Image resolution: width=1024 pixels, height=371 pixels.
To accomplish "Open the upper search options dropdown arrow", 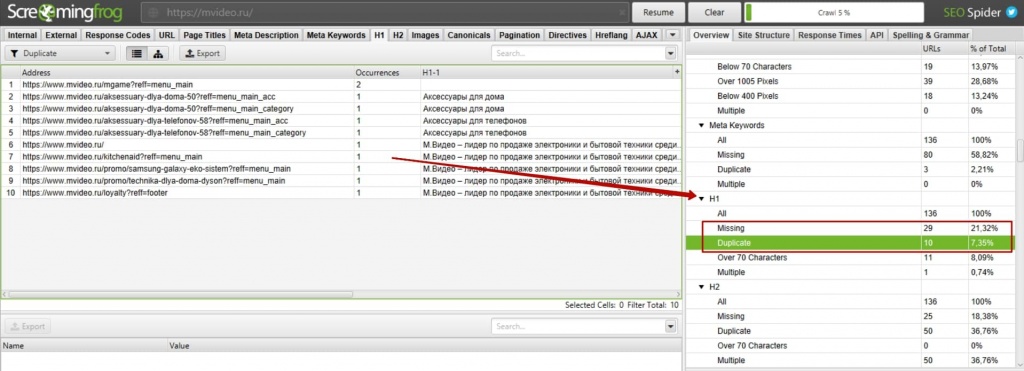I will click(x=671, y=54).
